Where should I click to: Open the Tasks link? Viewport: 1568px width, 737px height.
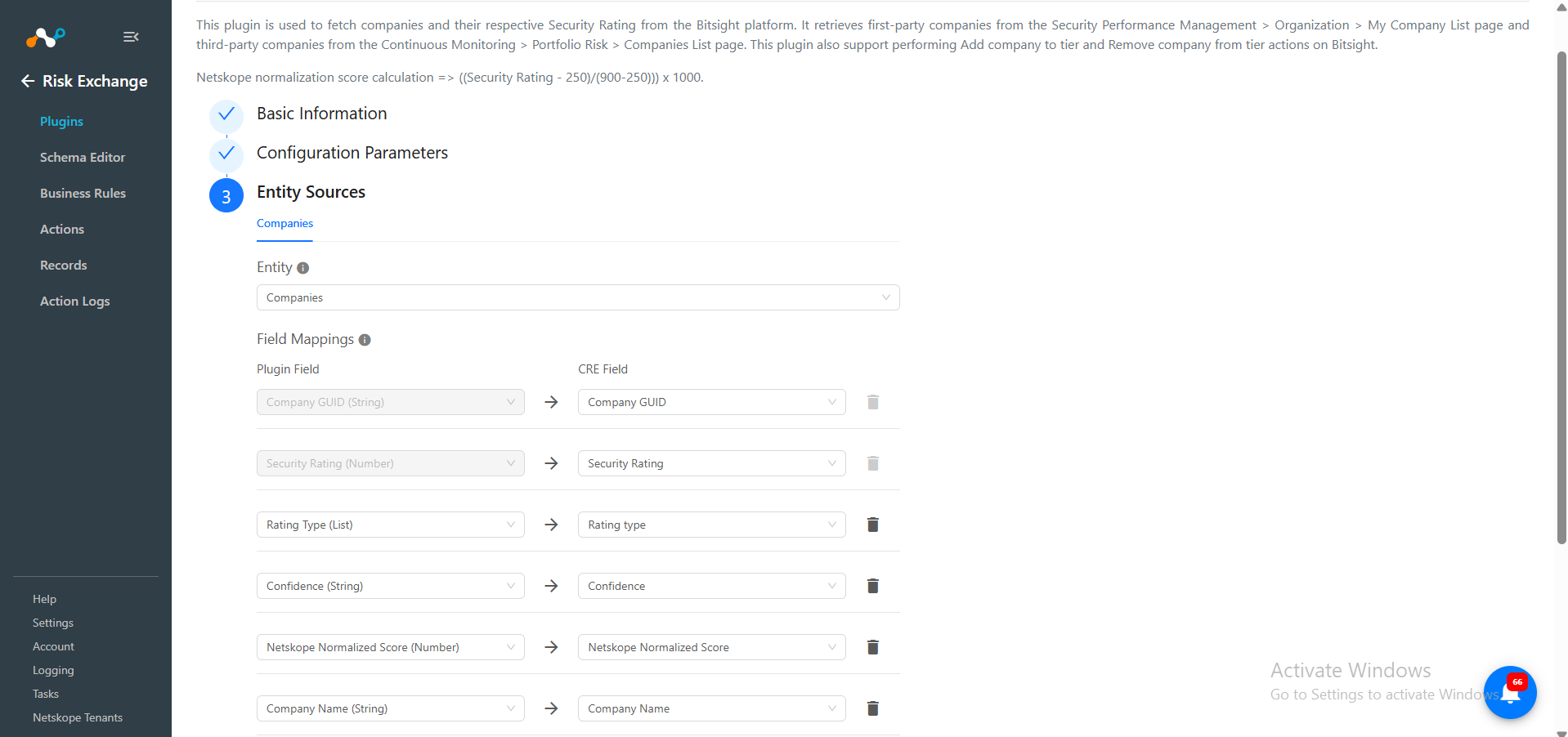pyautogui.click(x=46, y=694)
